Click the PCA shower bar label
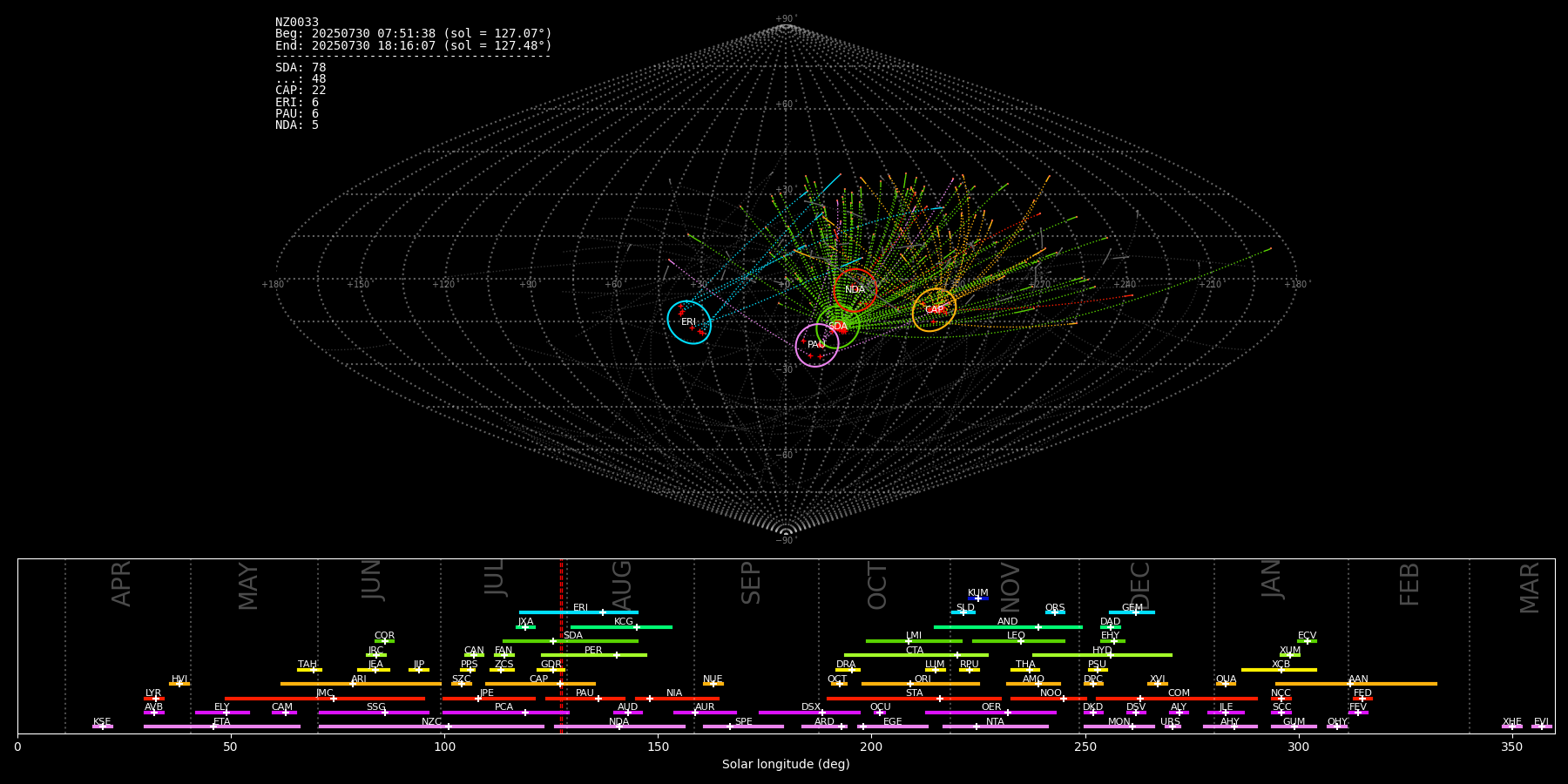Screen dimensions: 1568x784 (x=504, y=706)
